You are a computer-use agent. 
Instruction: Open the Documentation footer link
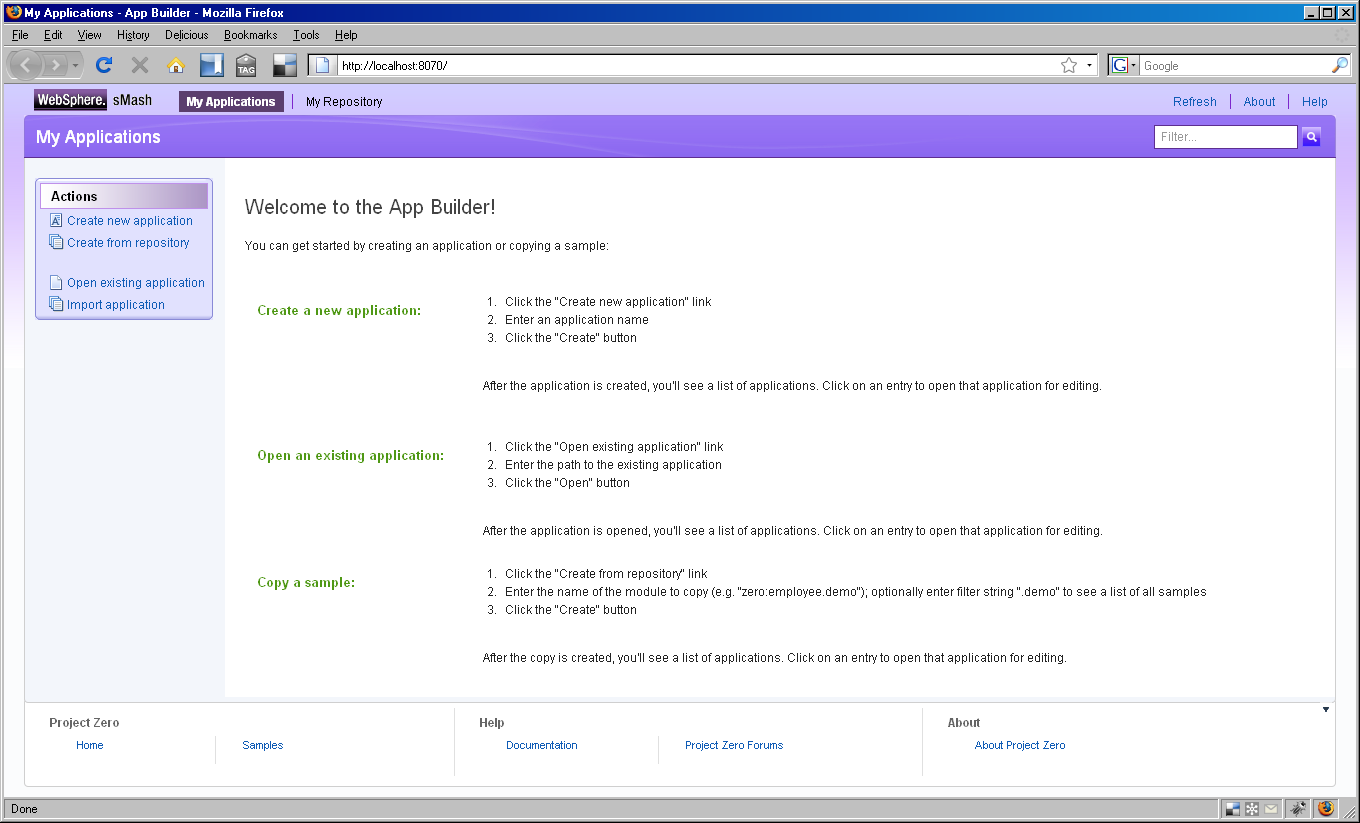click(542, 746)
